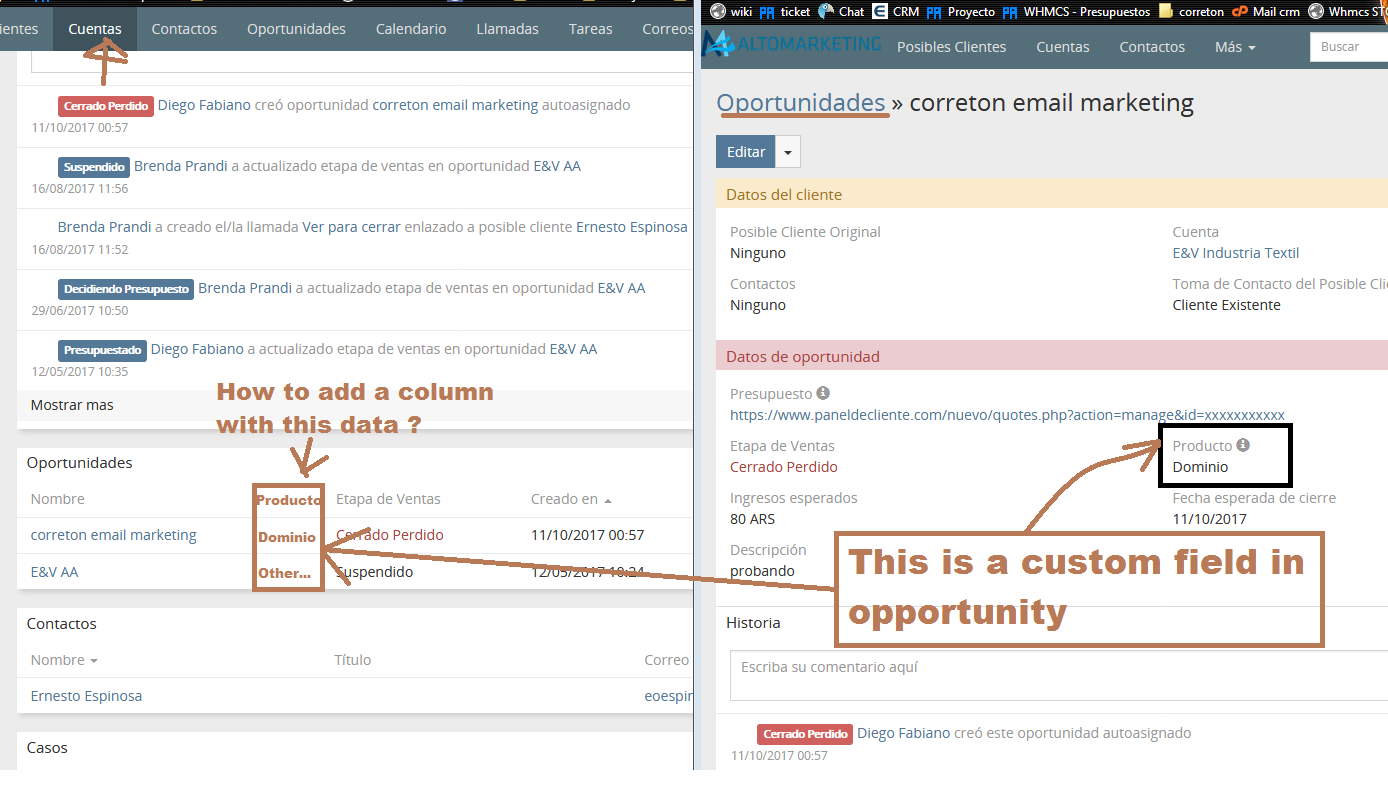Image resolution: width=1388 pixels, height=802 pixels.
Task: Show the info icon beside the Producto field
Action: pyautogui.click(x=1243, y=445)
